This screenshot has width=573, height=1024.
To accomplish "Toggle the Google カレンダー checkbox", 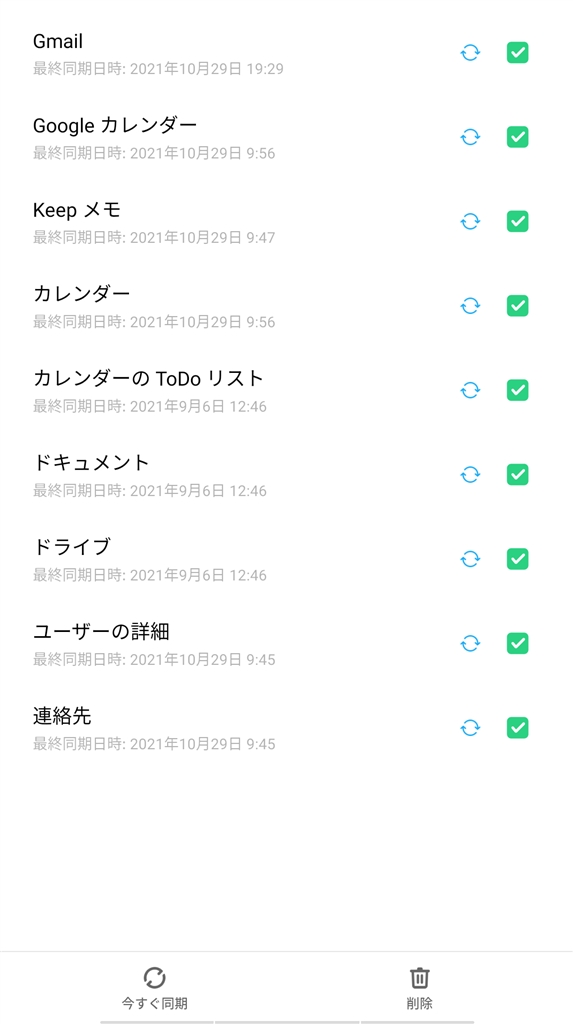I will [x=517, y=137].
